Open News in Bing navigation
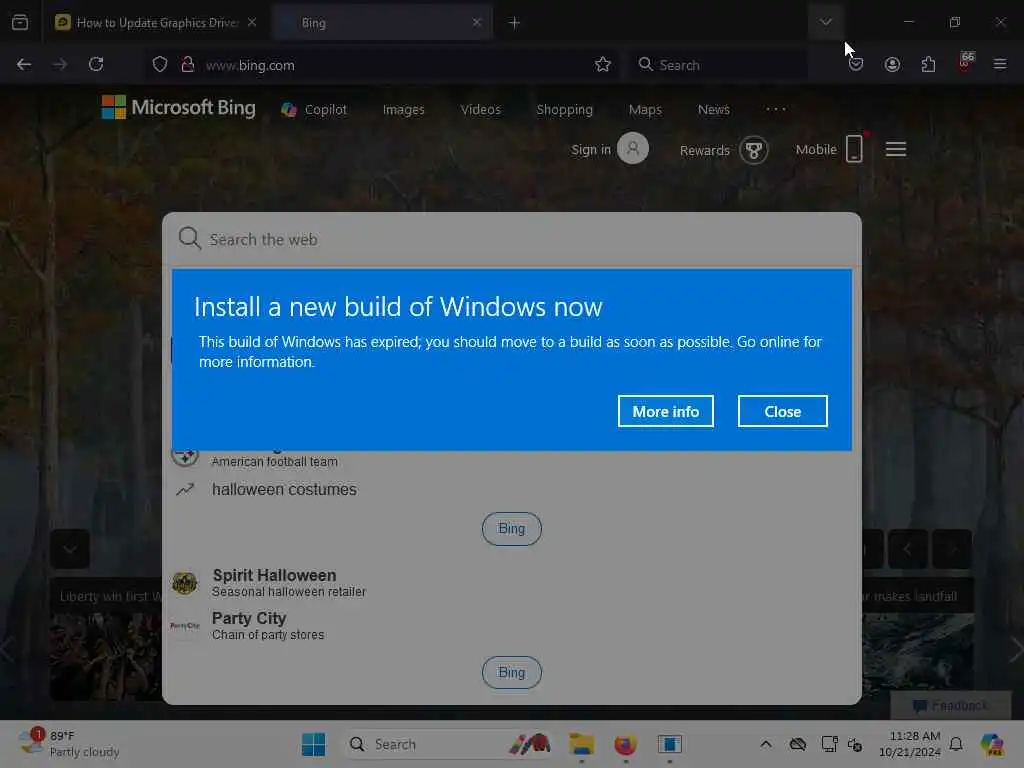1024x768 pixels. pyautogui.click(x=714, y=110)
